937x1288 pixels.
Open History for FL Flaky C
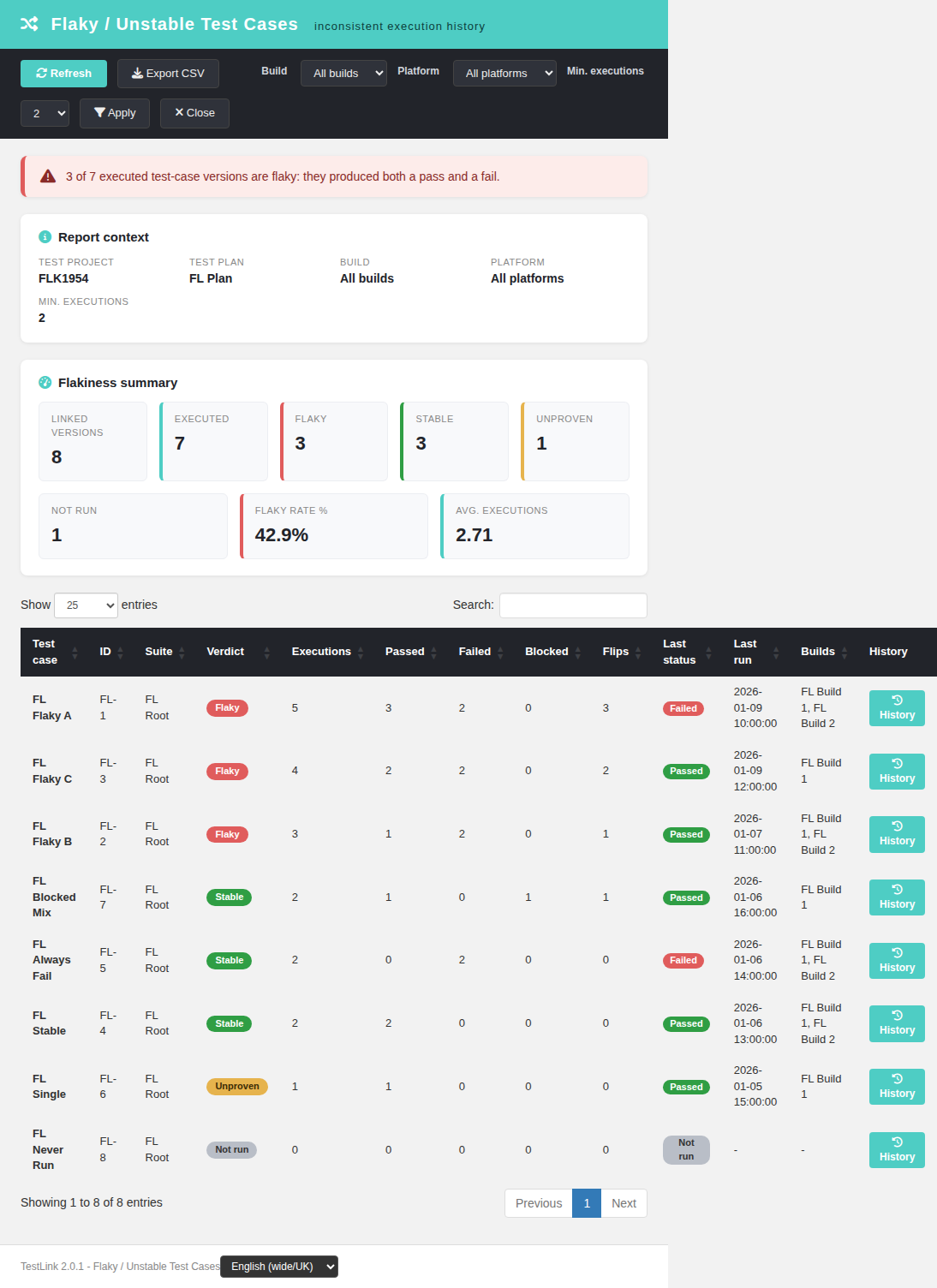[x=897, y=772]
